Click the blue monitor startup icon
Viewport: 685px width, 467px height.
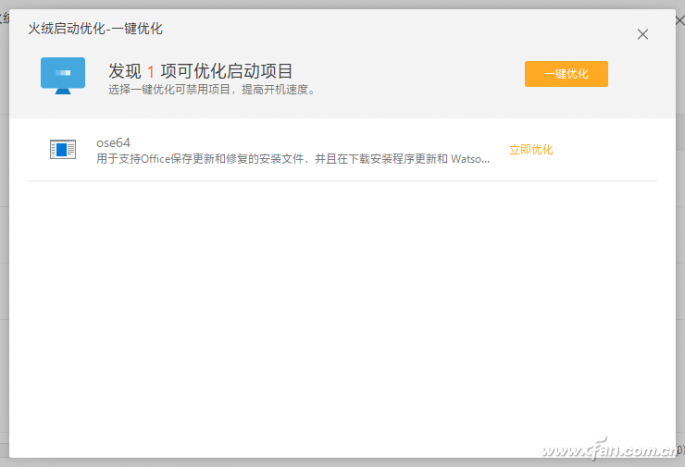63,75
